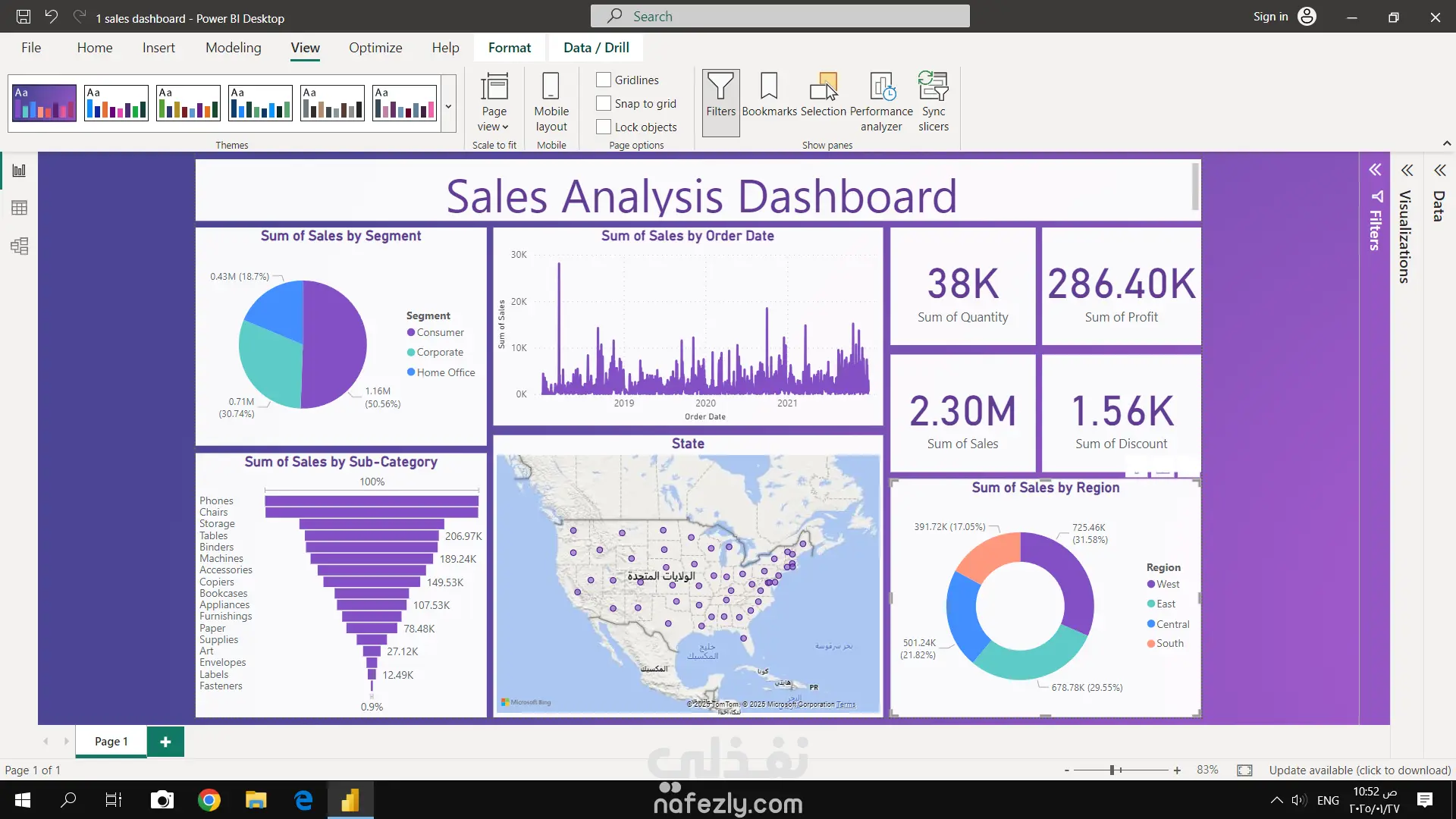Add a new report page
The image size is (1456, 819).
pos(165,742)
